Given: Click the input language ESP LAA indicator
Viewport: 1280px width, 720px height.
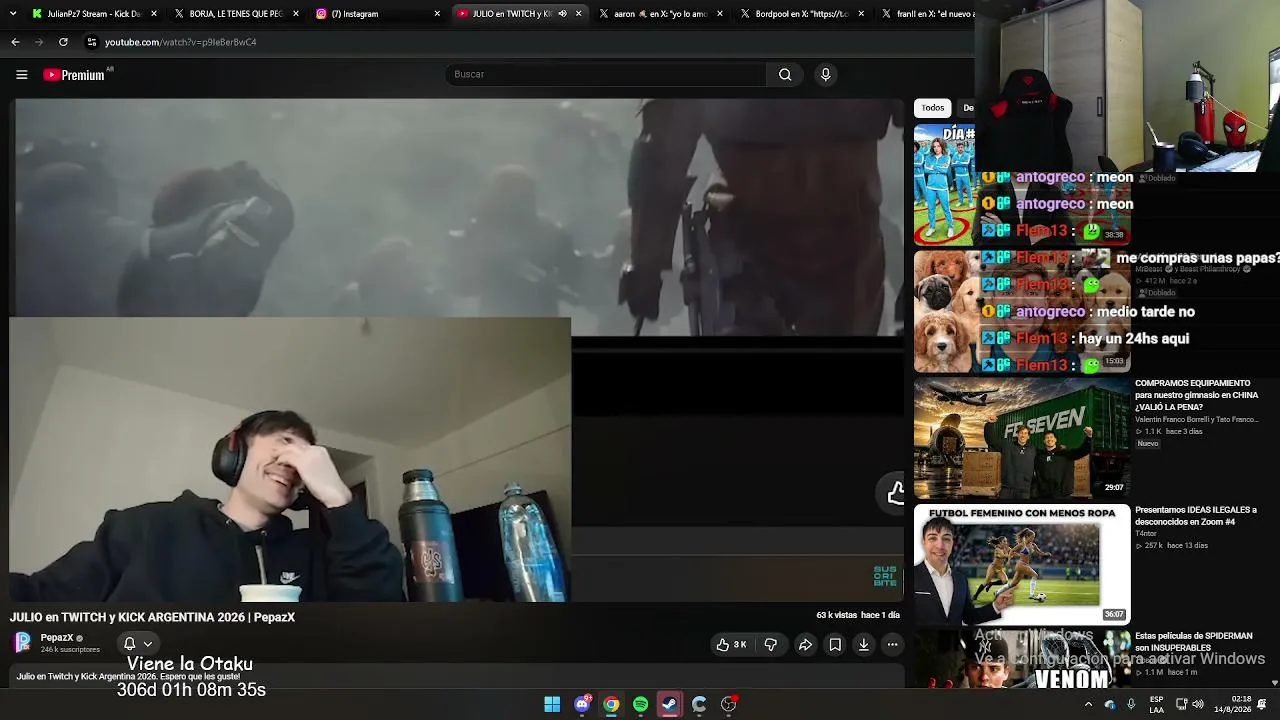Looking at the screenshot, I should coord(1156,704).
